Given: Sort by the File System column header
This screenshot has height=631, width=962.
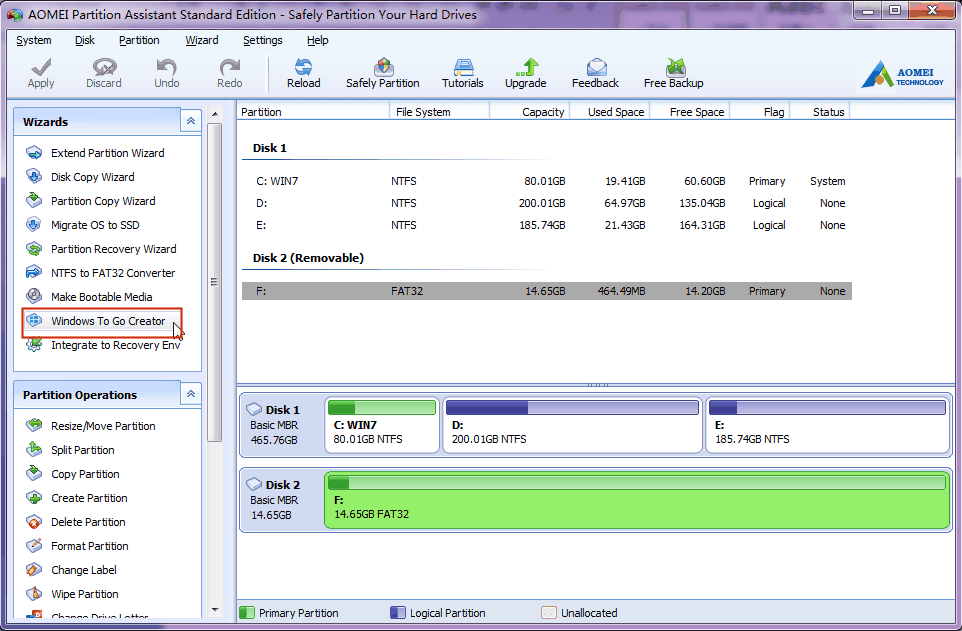Looking at the screenshot, I should pos(439,112).
